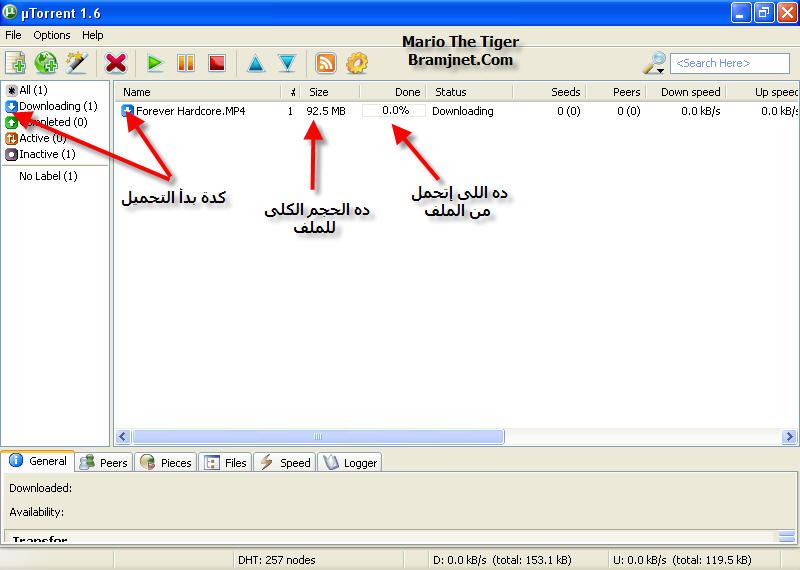Move torrent down queue with down arrow
The height and width of the screenshot is (570, 800).
(288, 63)
